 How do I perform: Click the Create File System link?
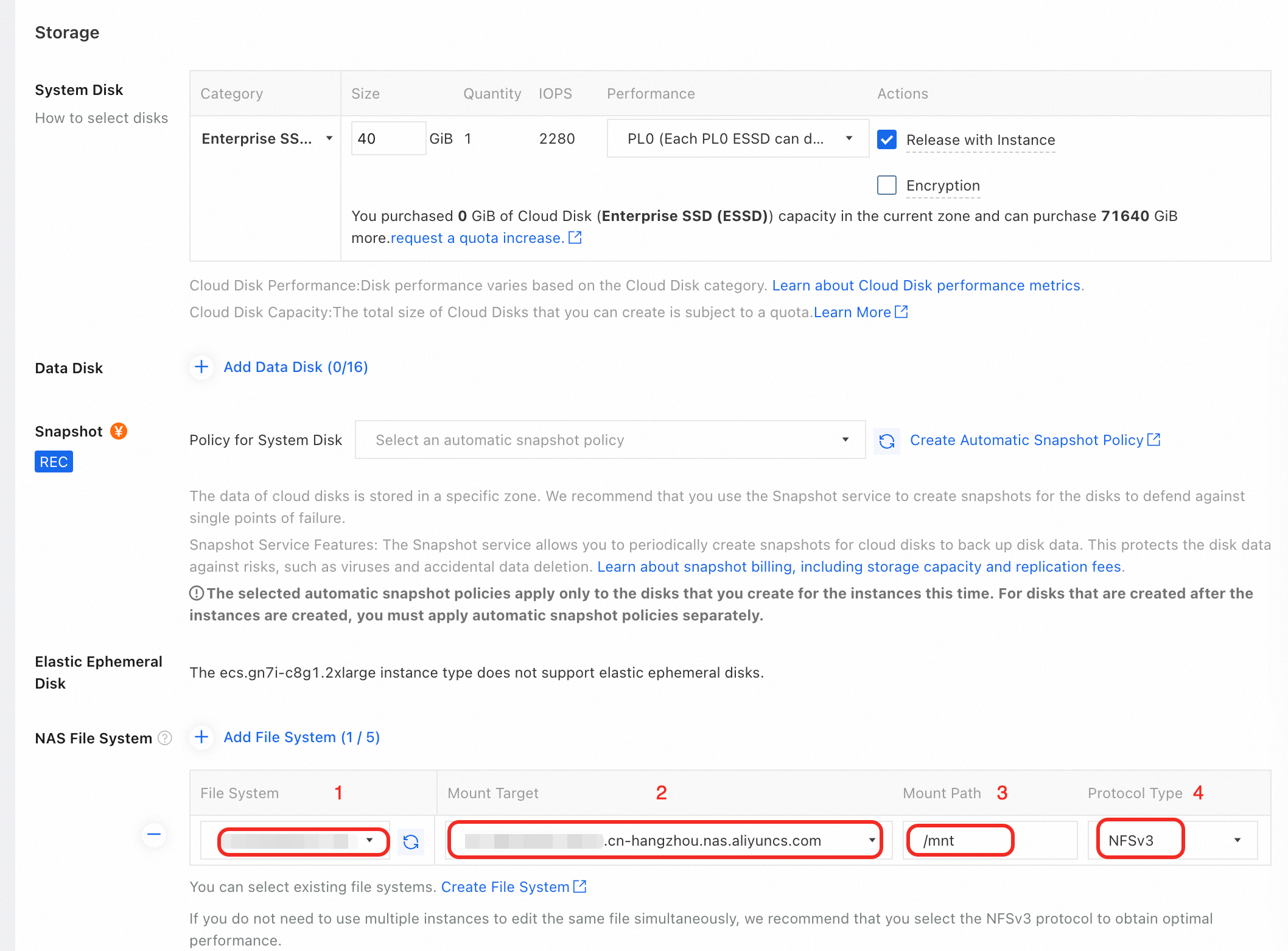pyautogui.click(x=505, y=887)
